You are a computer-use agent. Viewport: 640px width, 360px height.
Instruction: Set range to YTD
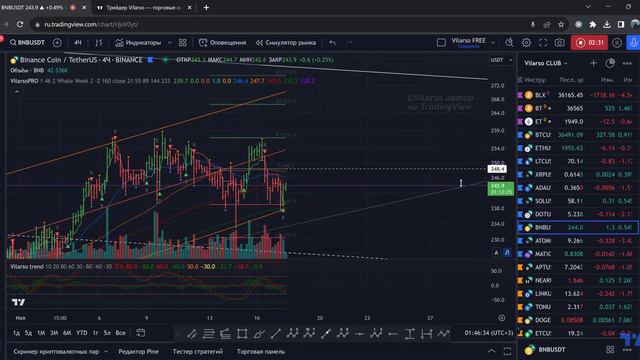(x=82, y=333)
